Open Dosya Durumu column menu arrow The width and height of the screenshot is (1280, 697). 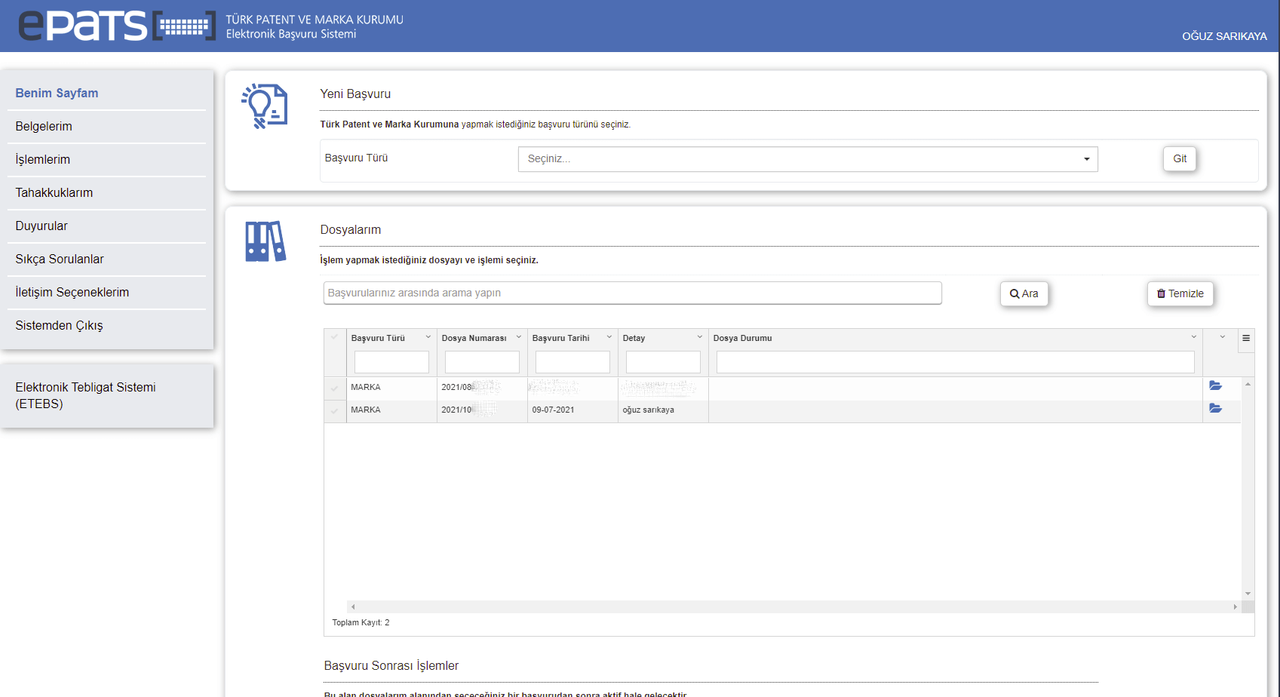pyautogui.click(x=1194, y=337)
